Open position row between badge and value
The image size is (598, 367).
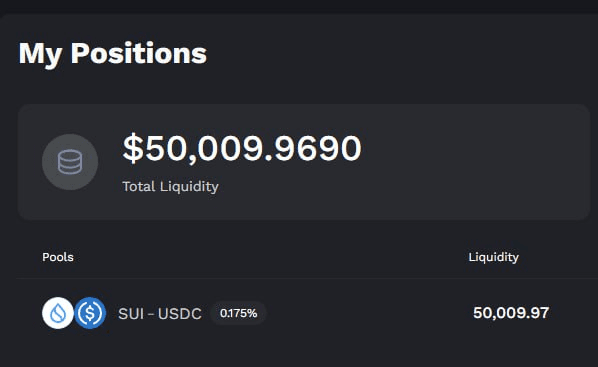(369, 313)
